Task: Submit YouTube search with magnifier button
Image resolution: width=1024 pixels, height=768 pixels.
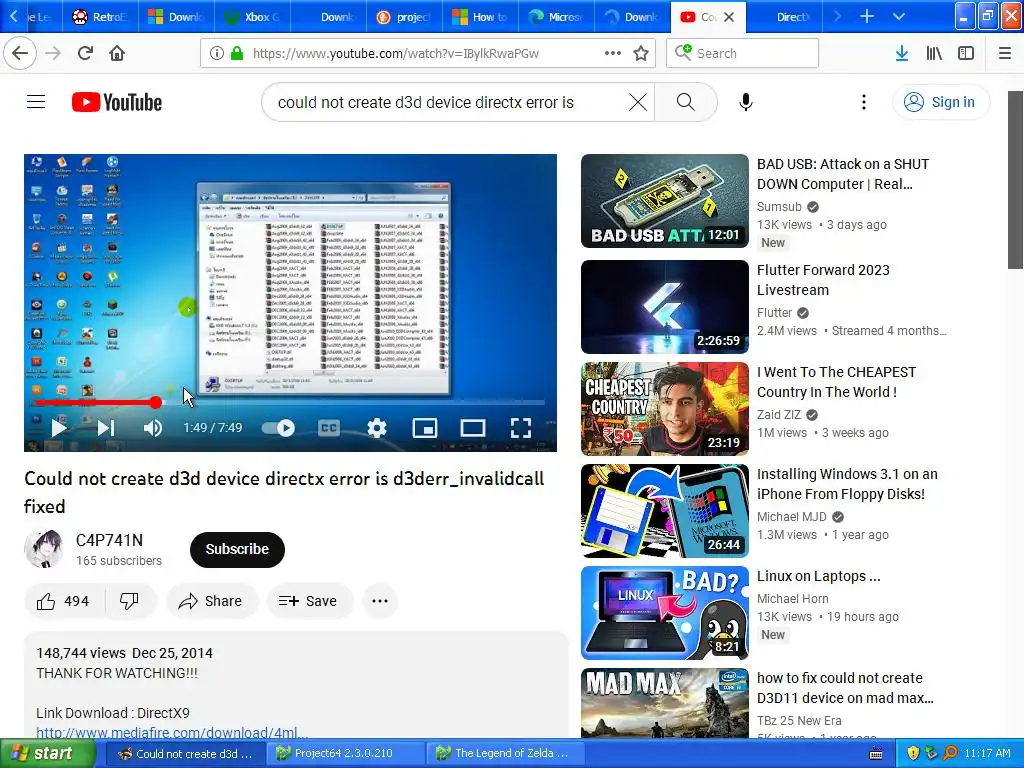Action: pos(686,102)
